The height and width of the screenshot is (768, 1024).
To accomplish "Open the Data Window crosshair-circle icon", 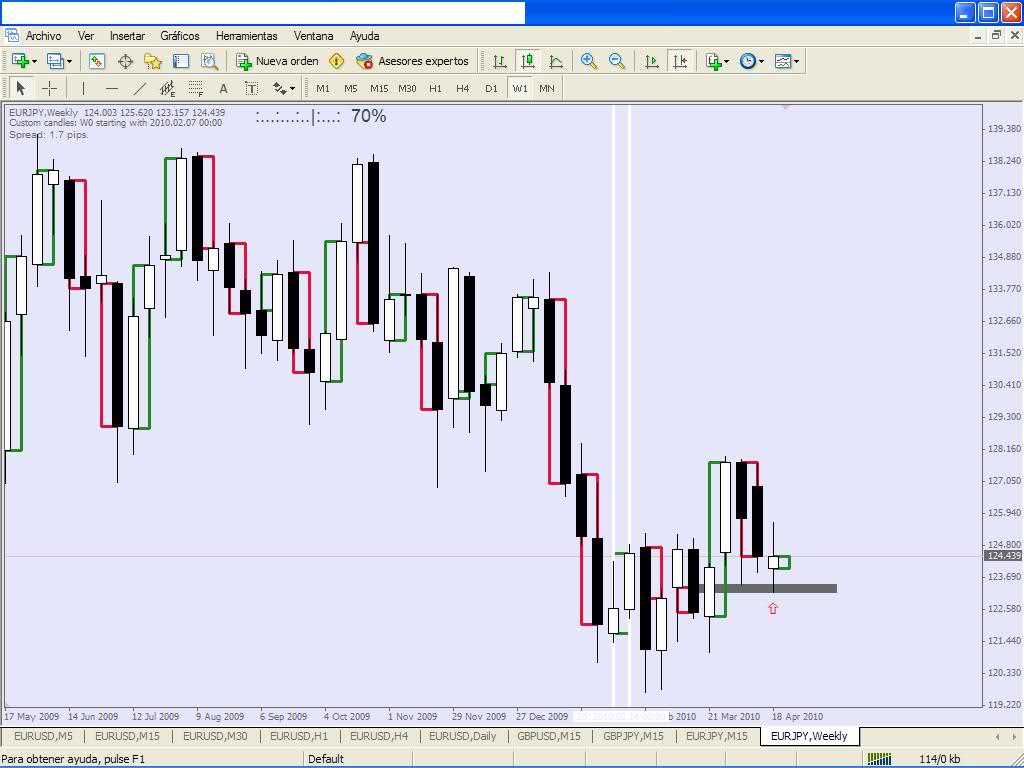I will 125,61.
